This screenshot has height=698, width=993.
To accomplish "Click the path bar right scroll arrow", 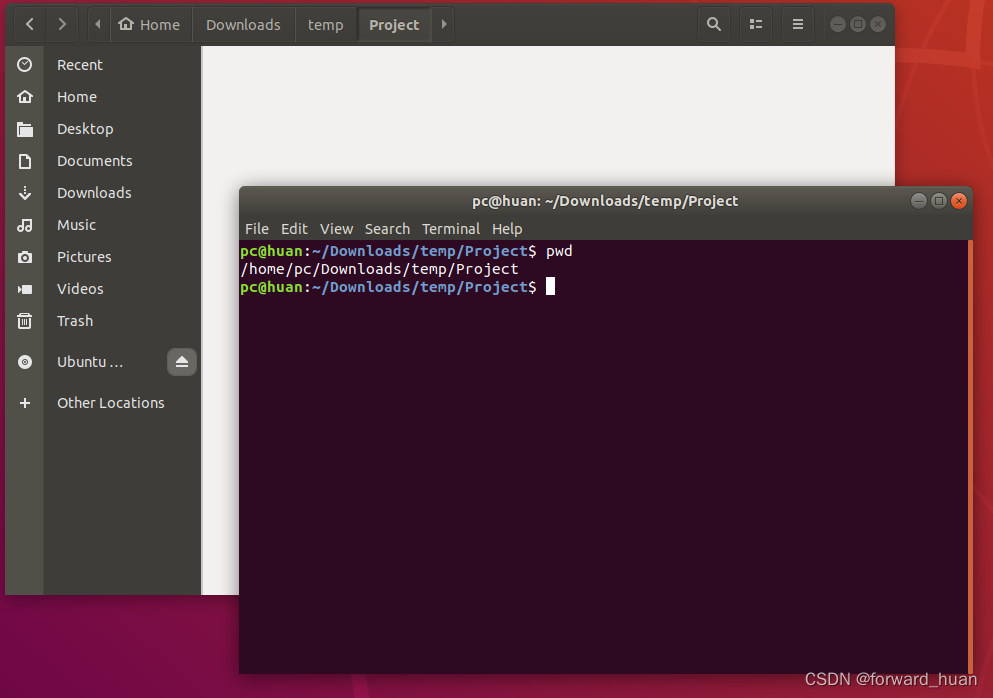I will pos(443,24).
